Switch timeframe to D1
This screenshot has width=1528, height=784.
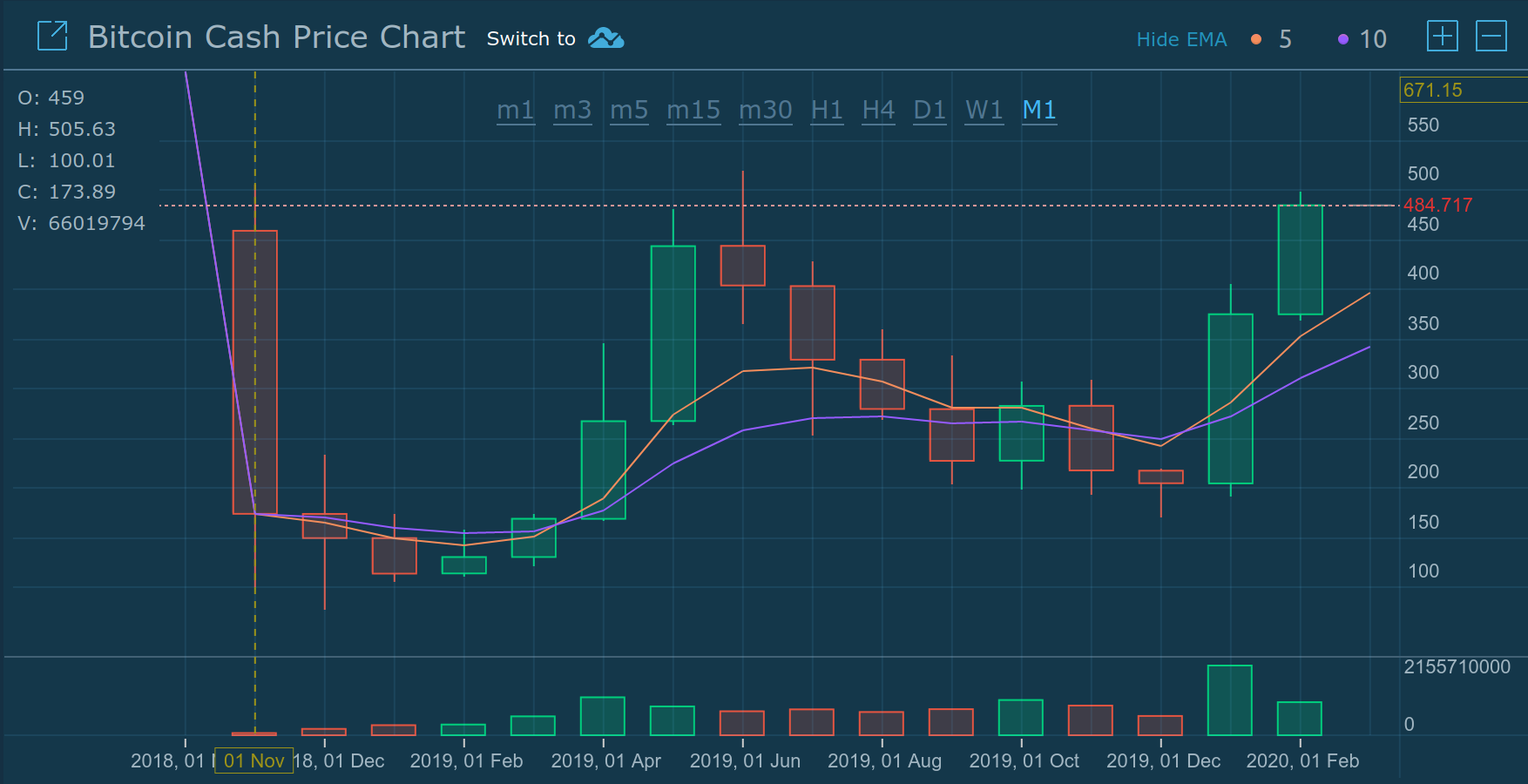(x=930, y=111)
